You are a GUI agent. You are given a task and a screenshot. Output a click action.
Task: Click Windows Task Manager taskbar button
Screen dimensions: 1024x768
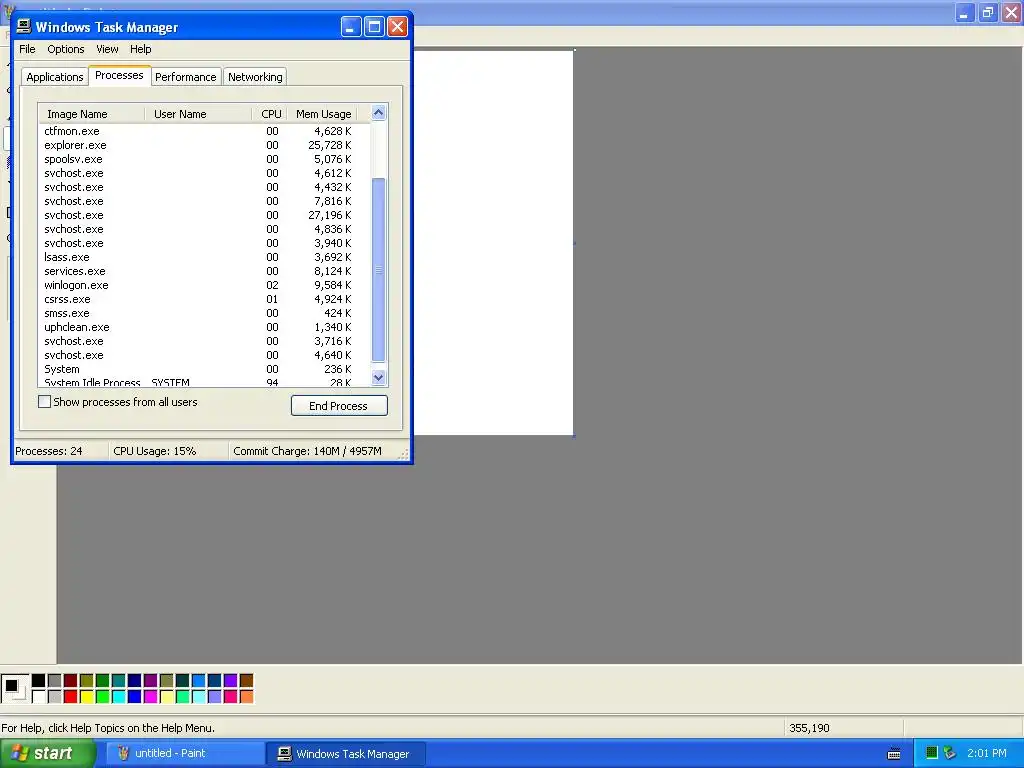click(347, 754)
